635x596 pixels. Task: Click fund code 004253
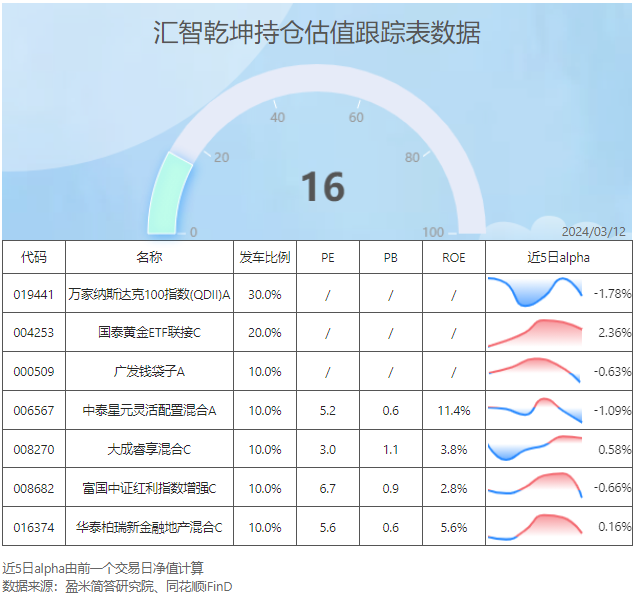pos(34,332)
